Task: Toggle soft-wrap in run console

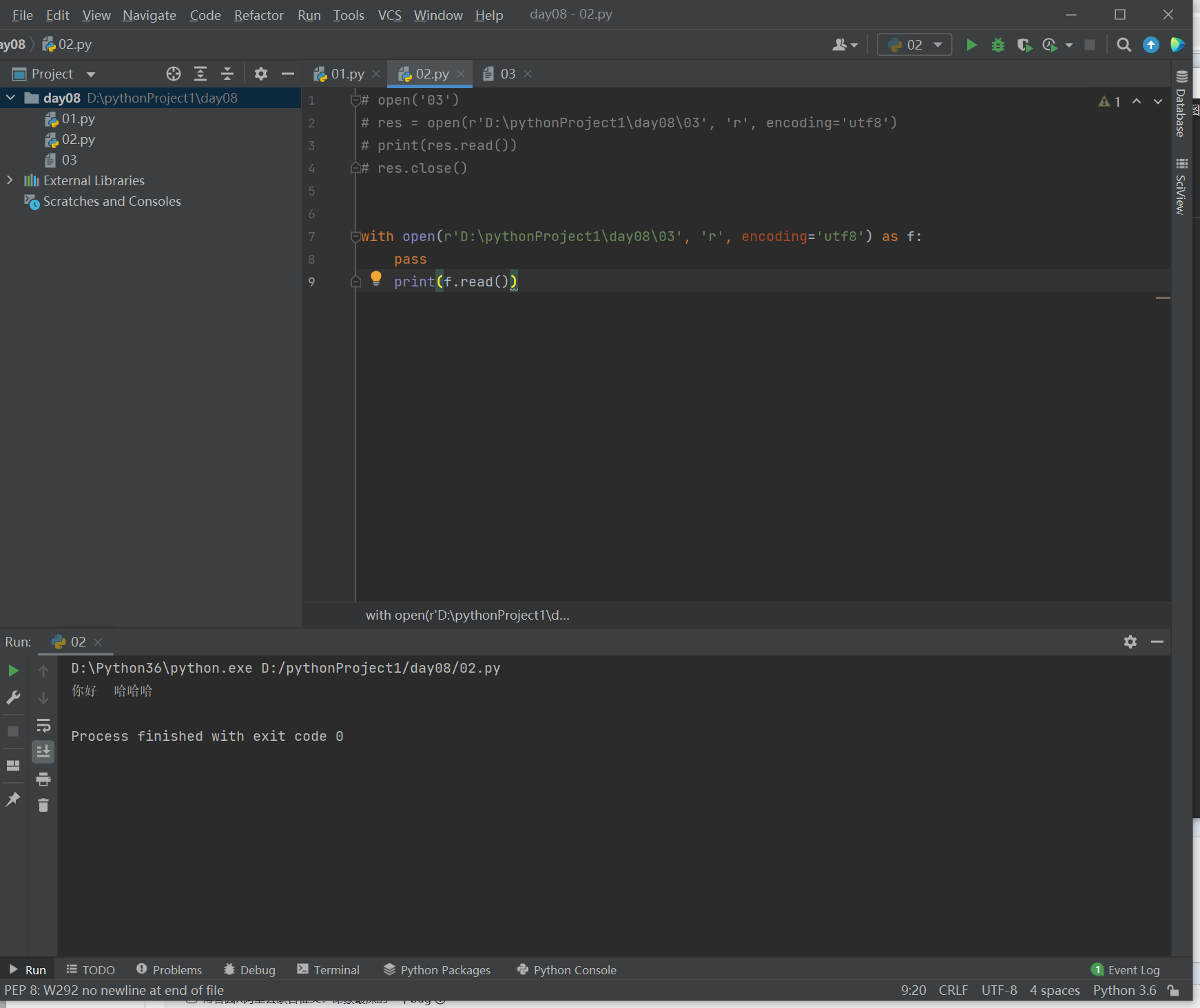Action: (x=43, y=725)
